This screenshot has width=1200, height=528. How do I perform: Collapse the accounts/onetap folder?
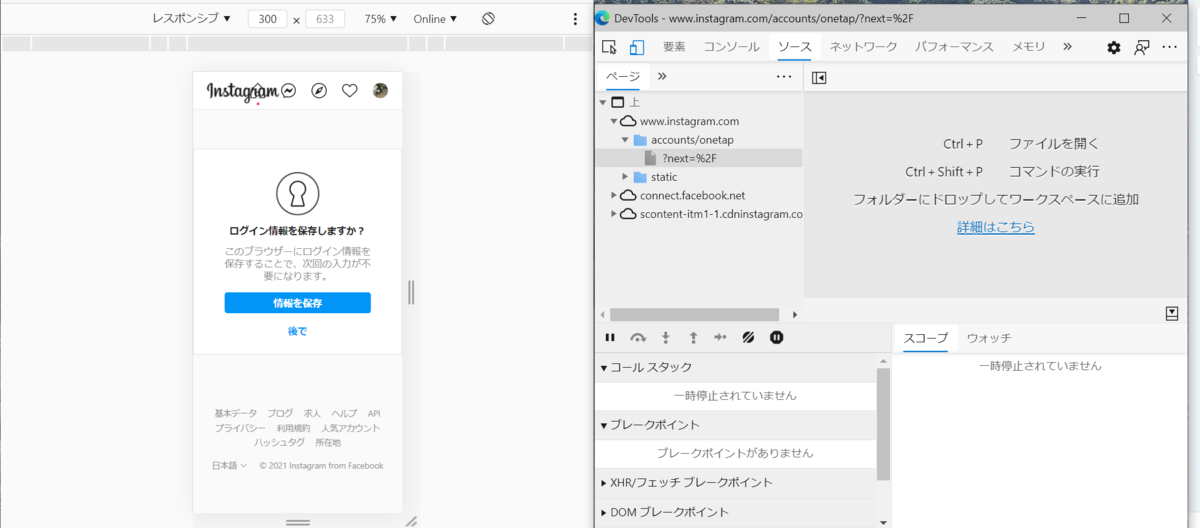[625, 140]
